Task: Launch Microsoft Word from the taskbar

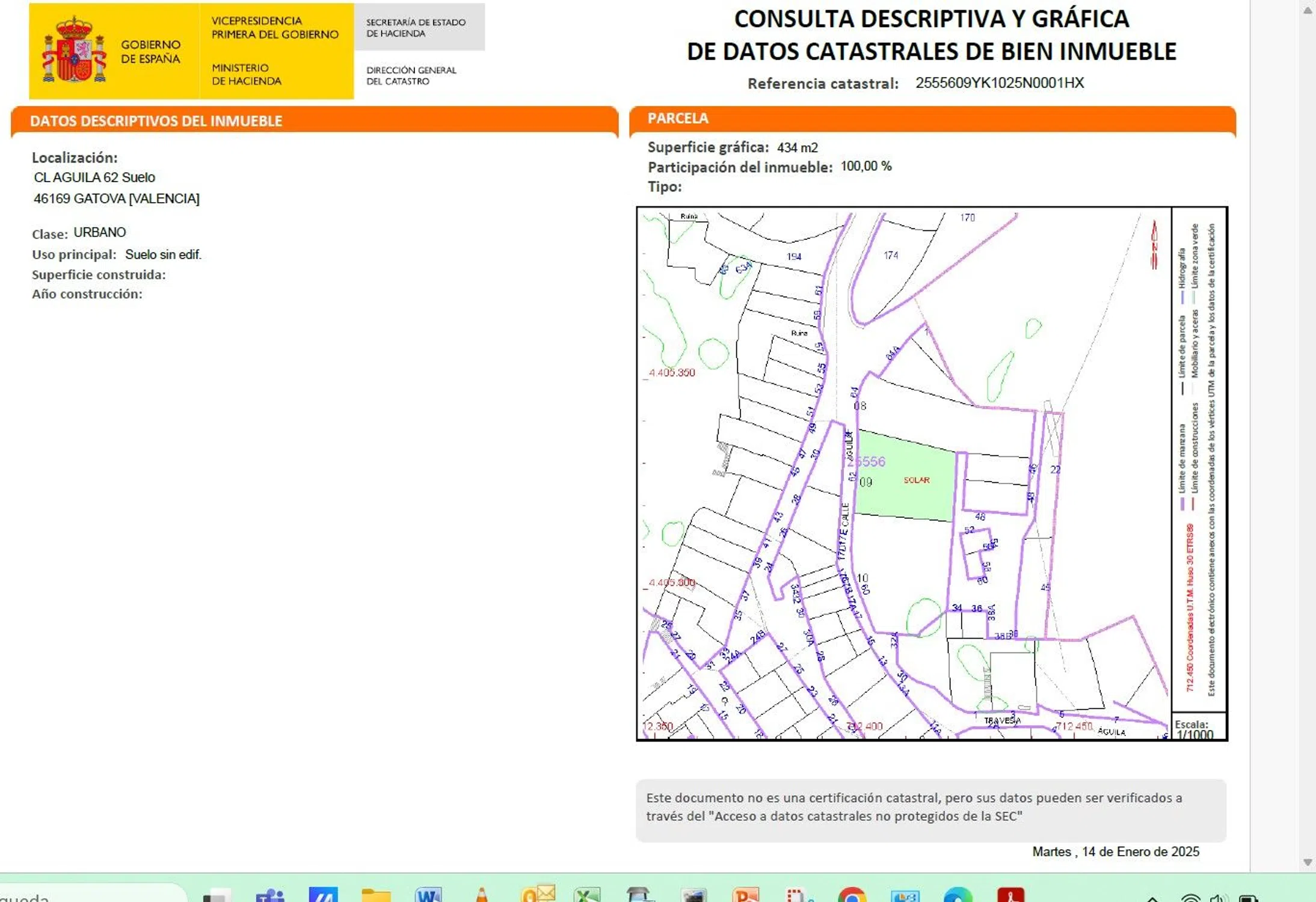Action: (428, 895)
